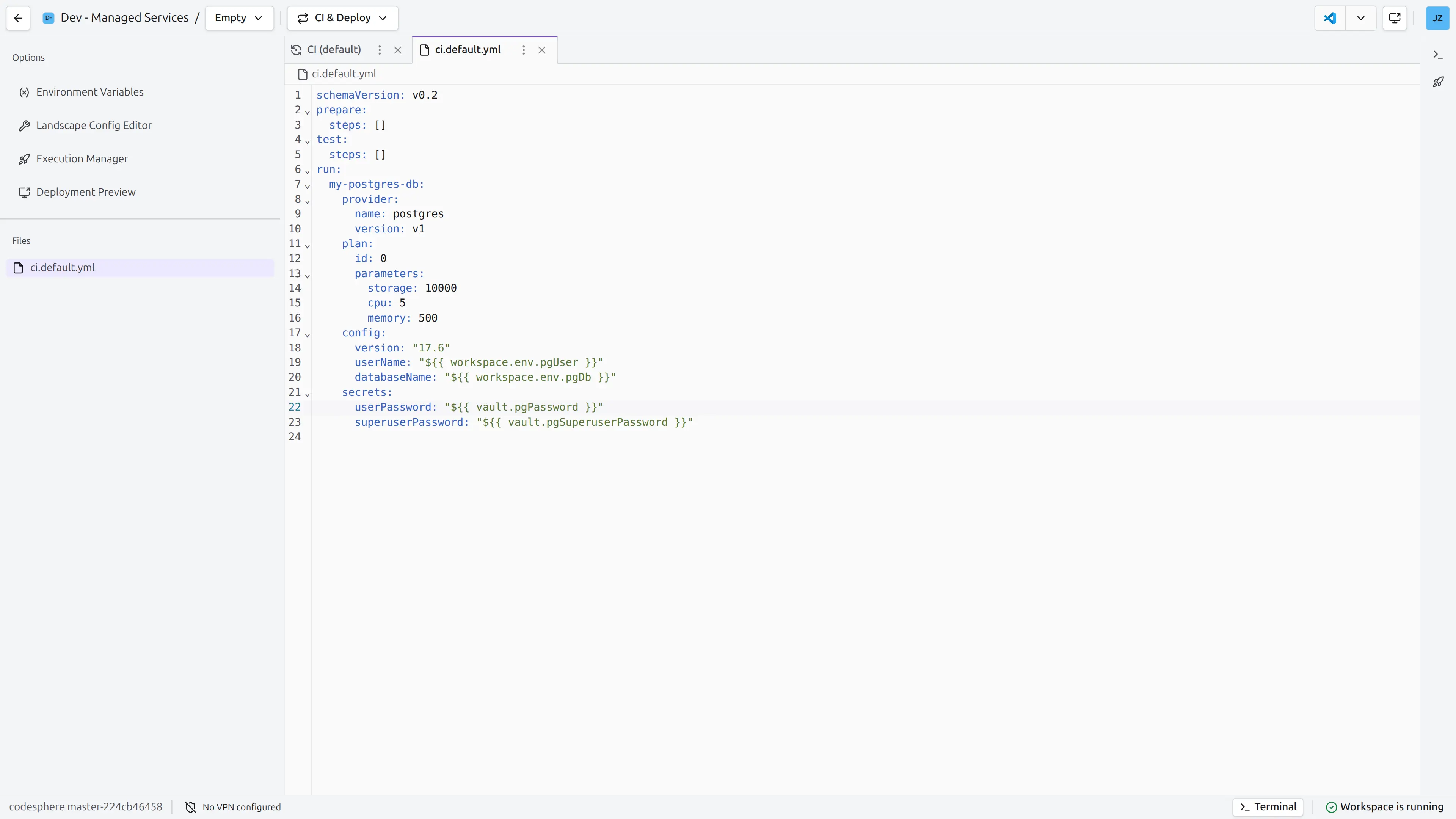
Task: Open the JZ user avatar menu
Action: pos(1437,18)
